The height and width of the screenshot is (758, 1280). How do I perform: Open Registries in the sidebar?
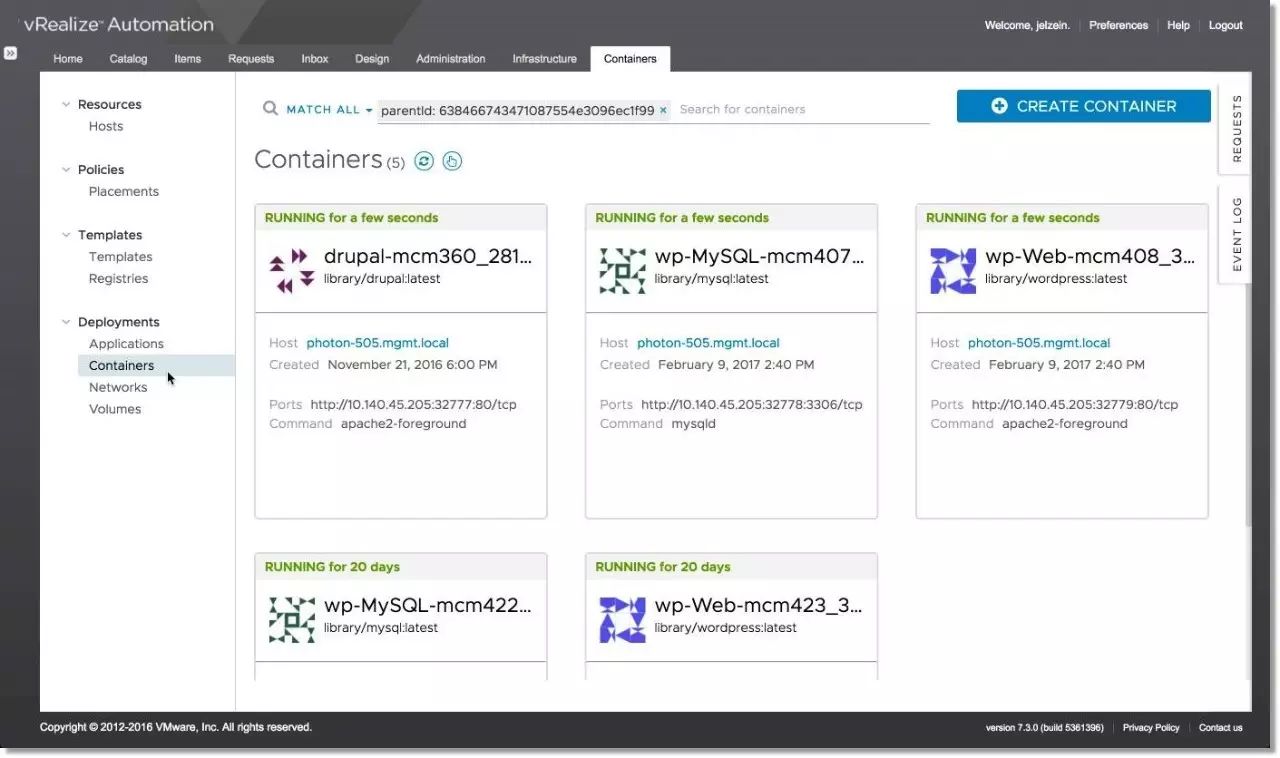tap(118, 279)
